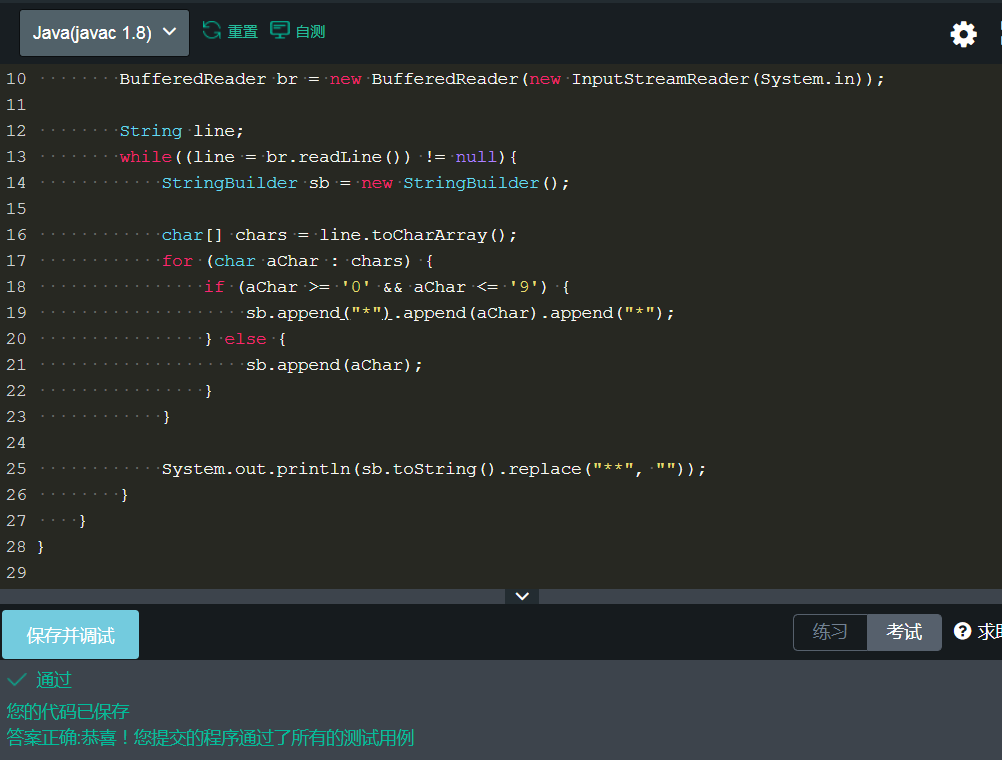Viewport: 1002px width, 760px height.
Task: Click 'line.toCharArray()' on line 16
Action: (418, 235)
